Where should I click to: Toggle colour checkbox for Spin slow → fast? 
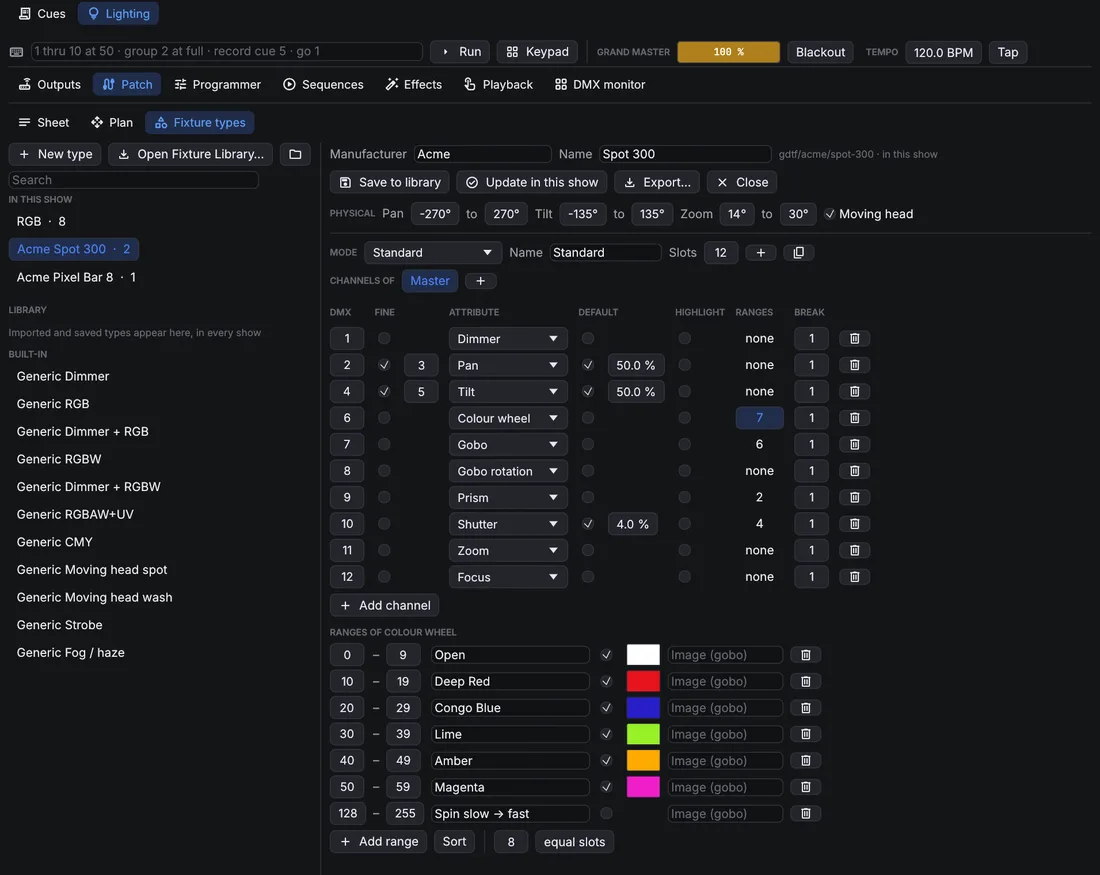pos(606,814)
